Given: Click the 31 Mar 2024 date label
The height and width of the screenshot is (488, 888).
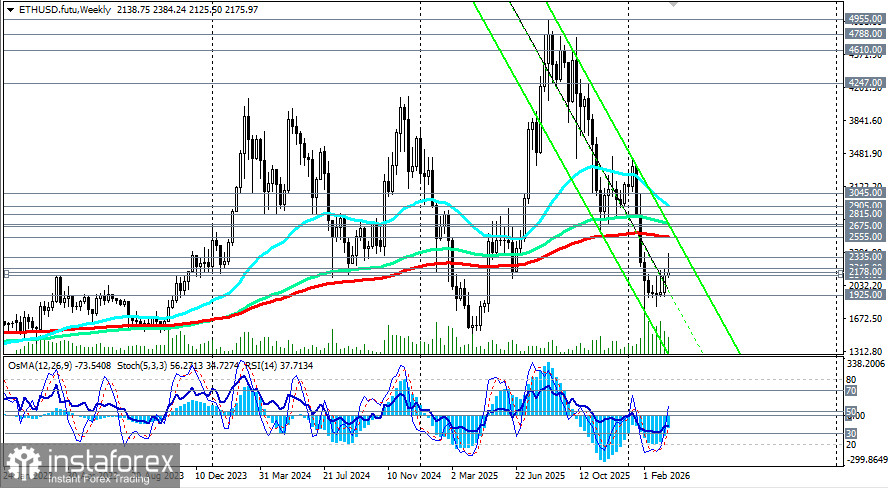Looking at the screenshot, I should pyautogui.click(x=285, y=476).
